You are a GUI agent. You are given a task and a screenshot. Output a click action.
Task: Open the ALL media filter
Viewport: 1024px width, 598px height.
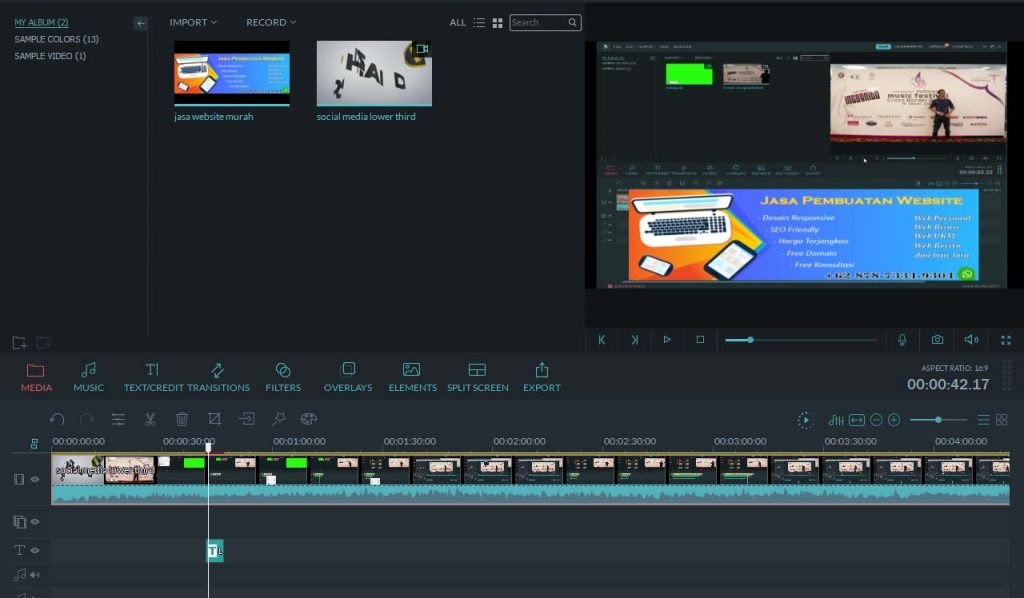[457, 23]
